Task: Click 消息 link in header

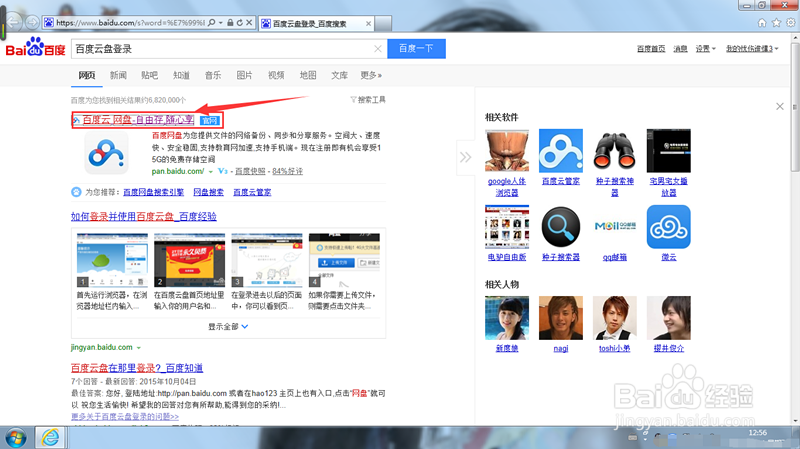Action: 680,48
